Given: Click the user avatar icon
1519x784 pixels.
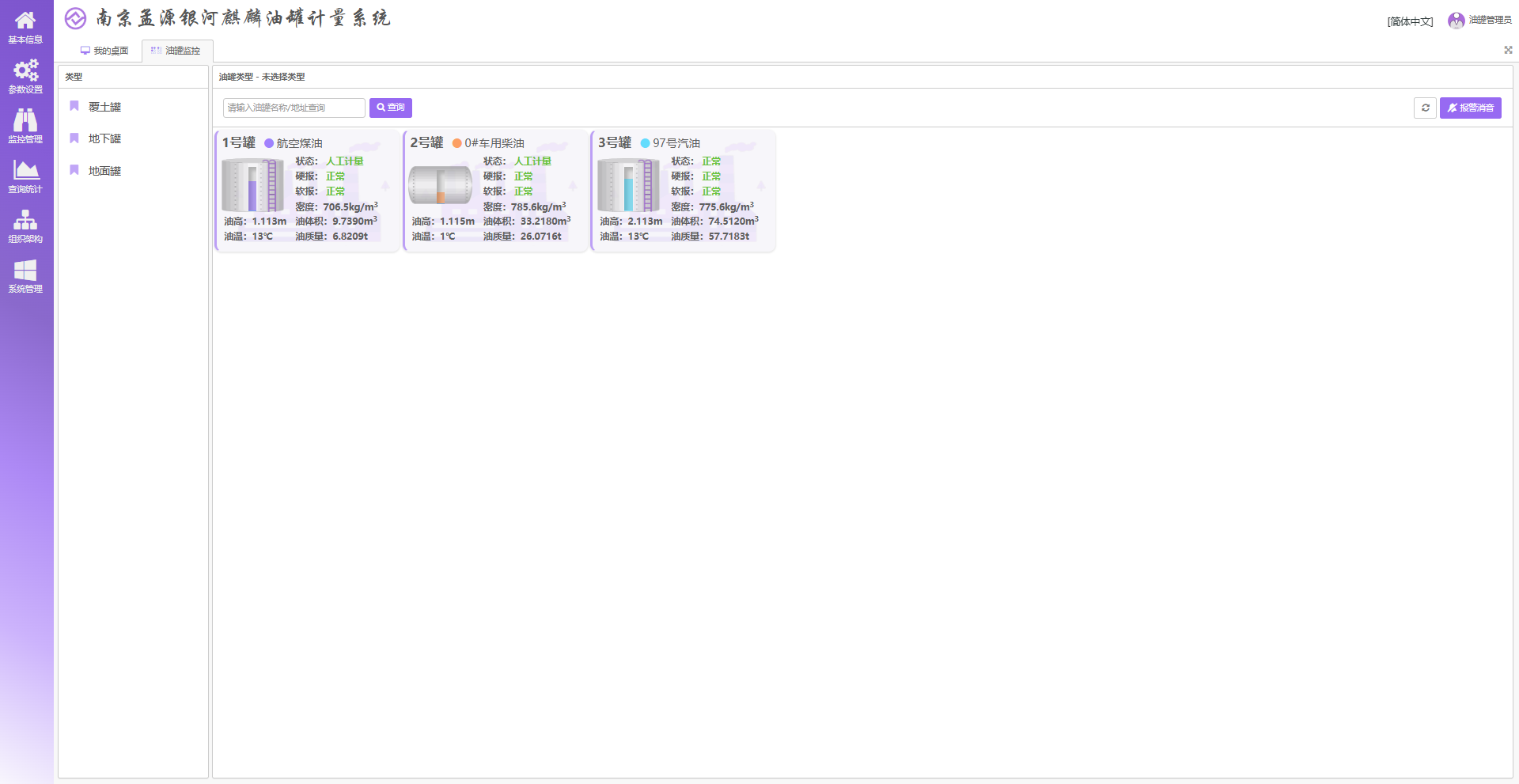Looking at the screenshot, I should point(1456,21).
